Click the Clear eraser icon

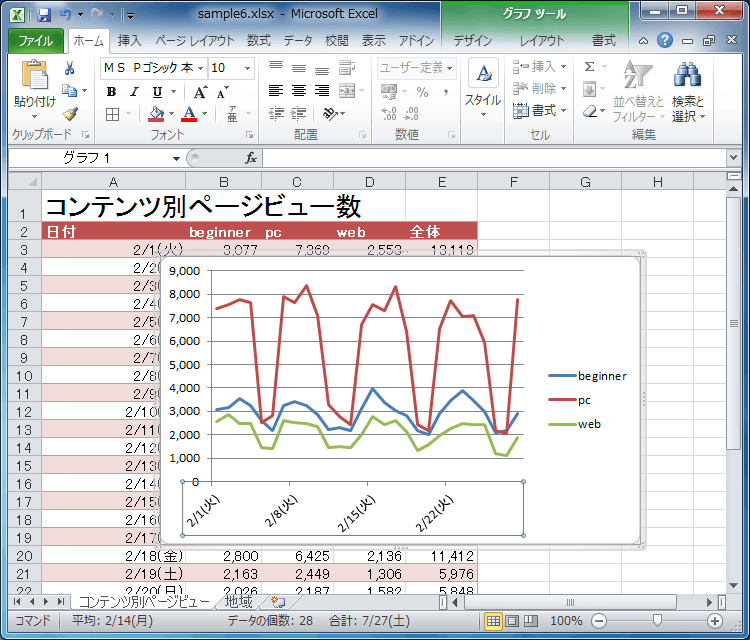pyautogui.click(x=590, y=111)
